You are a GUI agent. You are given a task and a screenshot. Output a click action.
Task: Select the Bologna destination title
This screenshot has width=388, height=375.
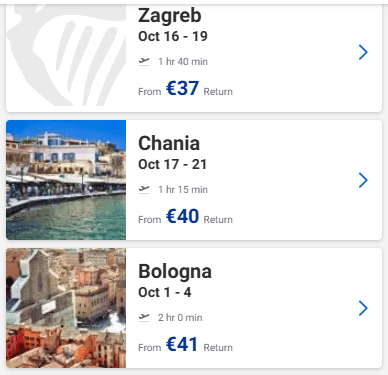coord(175,272)
